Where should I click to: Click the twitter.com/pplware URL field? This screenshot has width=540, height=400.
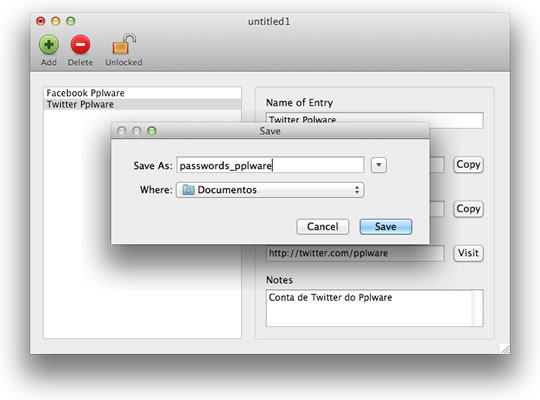point(355,253)
